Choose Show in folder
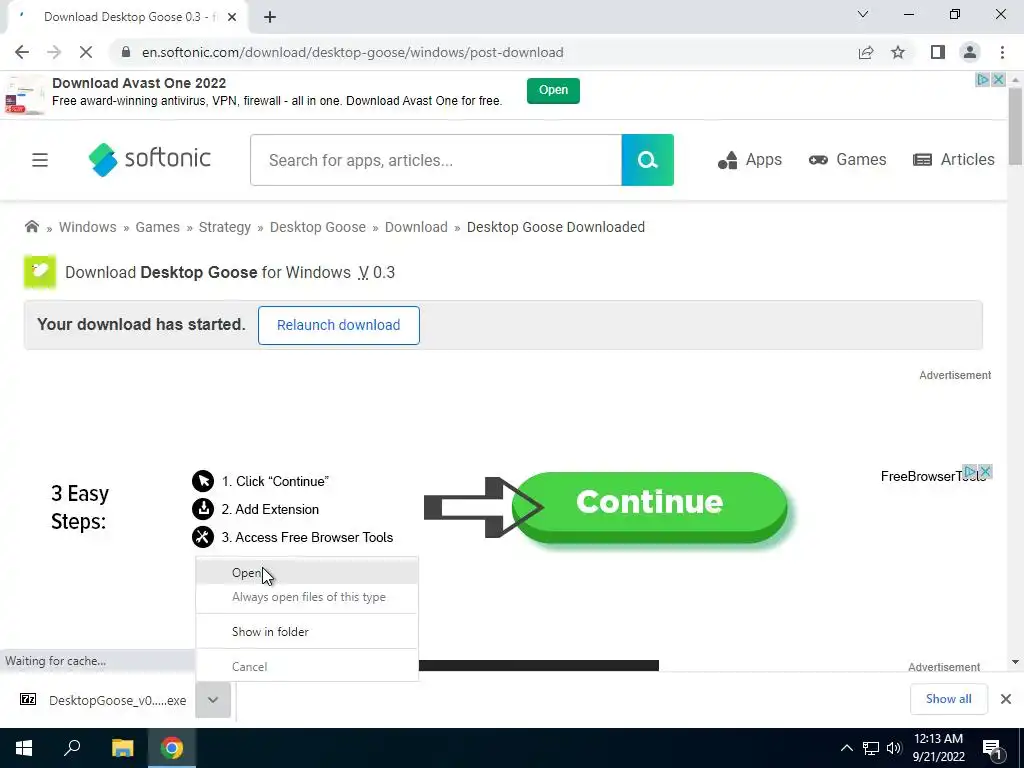This screenshot has height=768, width=1024. (307, 632)
